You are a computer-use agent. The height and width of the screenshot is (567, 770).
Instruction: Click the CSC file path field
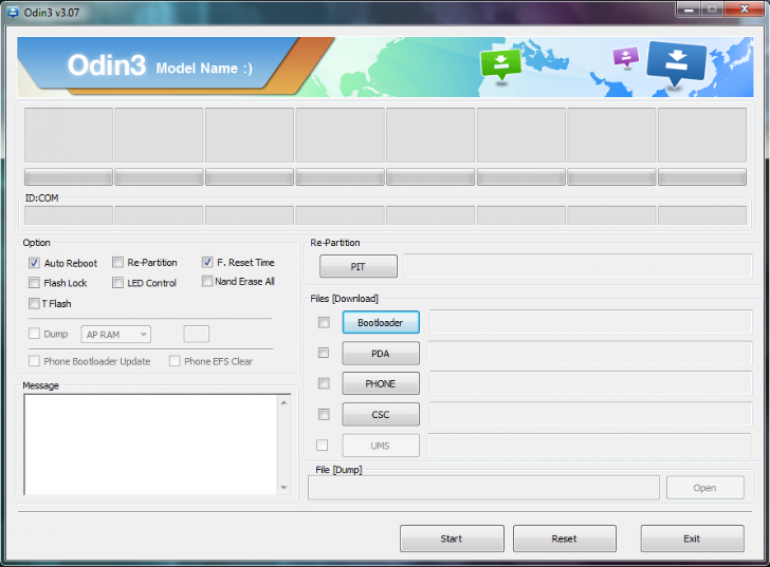tap(590, 414)
